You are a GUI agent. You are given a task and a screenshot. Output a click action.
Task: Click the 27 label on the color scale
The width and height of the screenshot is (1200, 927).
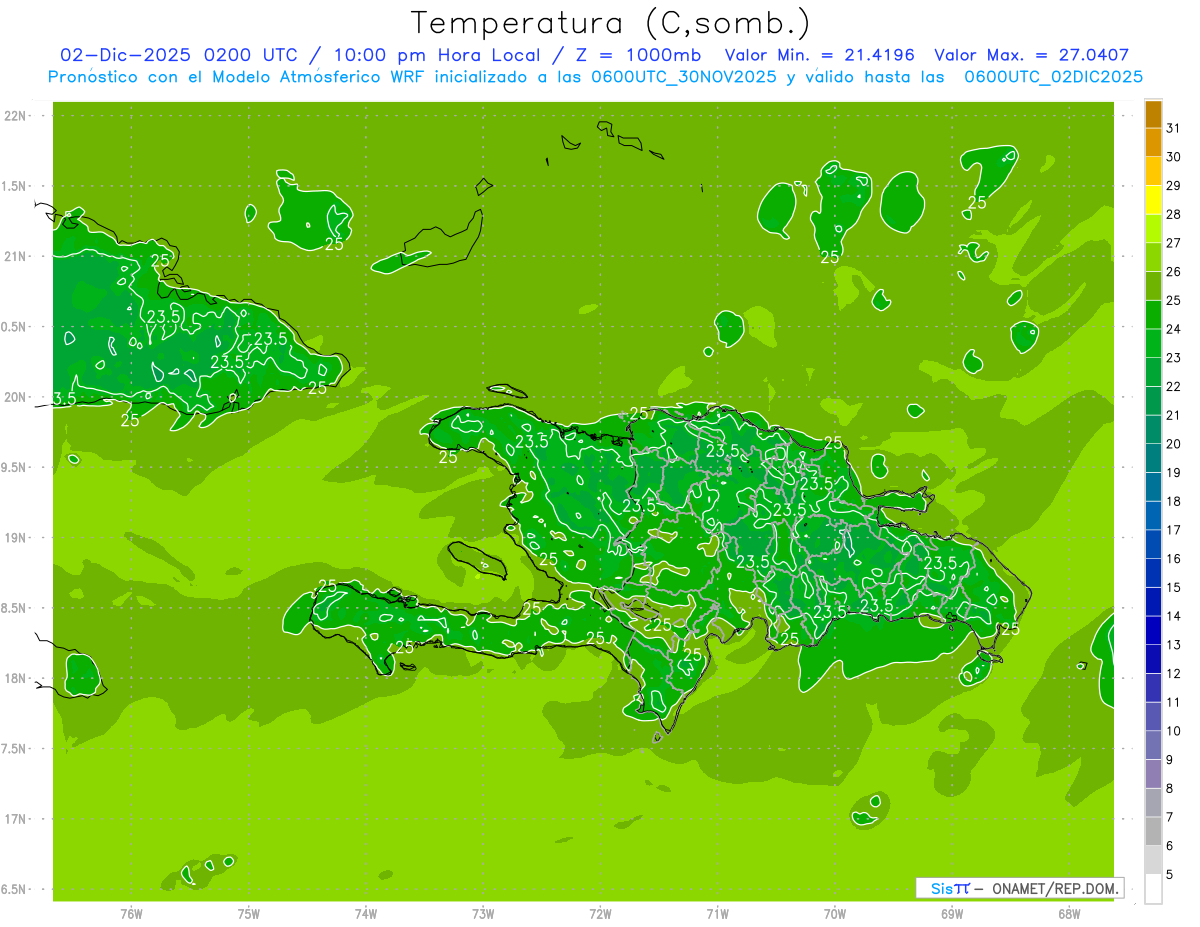click(x=1173, y=243)
